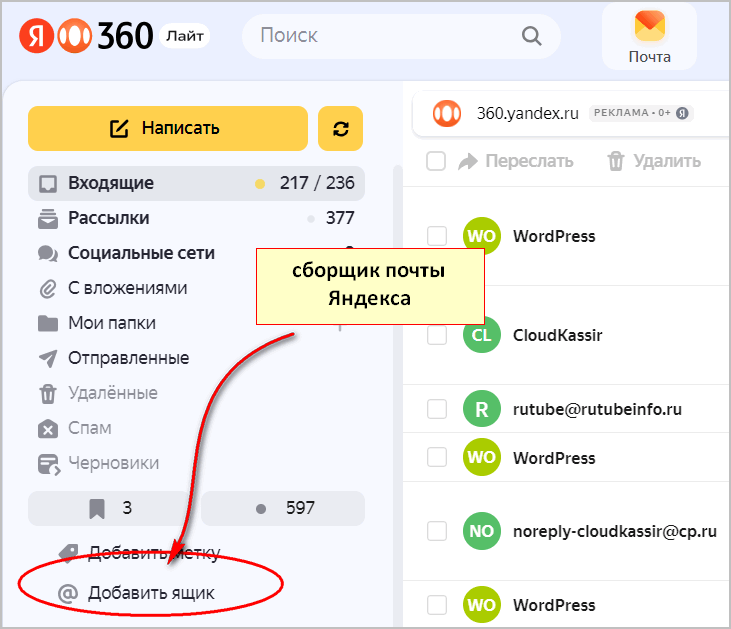Image resolution: width=731 pixels, height=629 pixels.
Task: Open the first WordPress message
Action: click(566, 236)
